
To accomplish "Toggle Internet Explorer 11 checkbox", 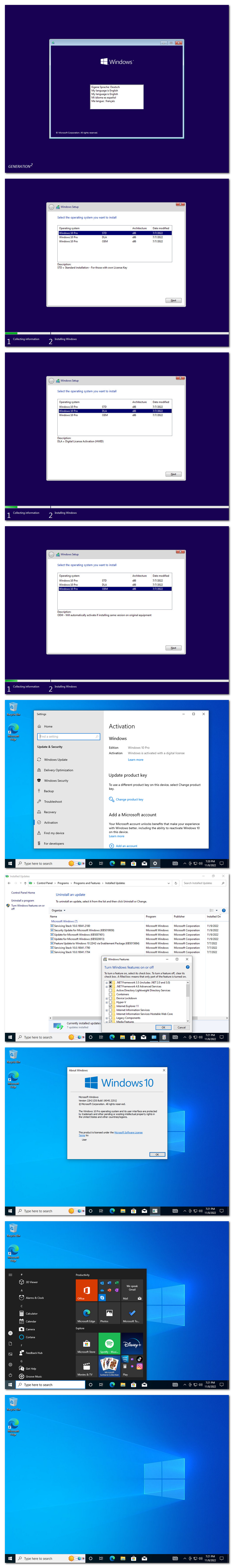I will point(111,1006).
